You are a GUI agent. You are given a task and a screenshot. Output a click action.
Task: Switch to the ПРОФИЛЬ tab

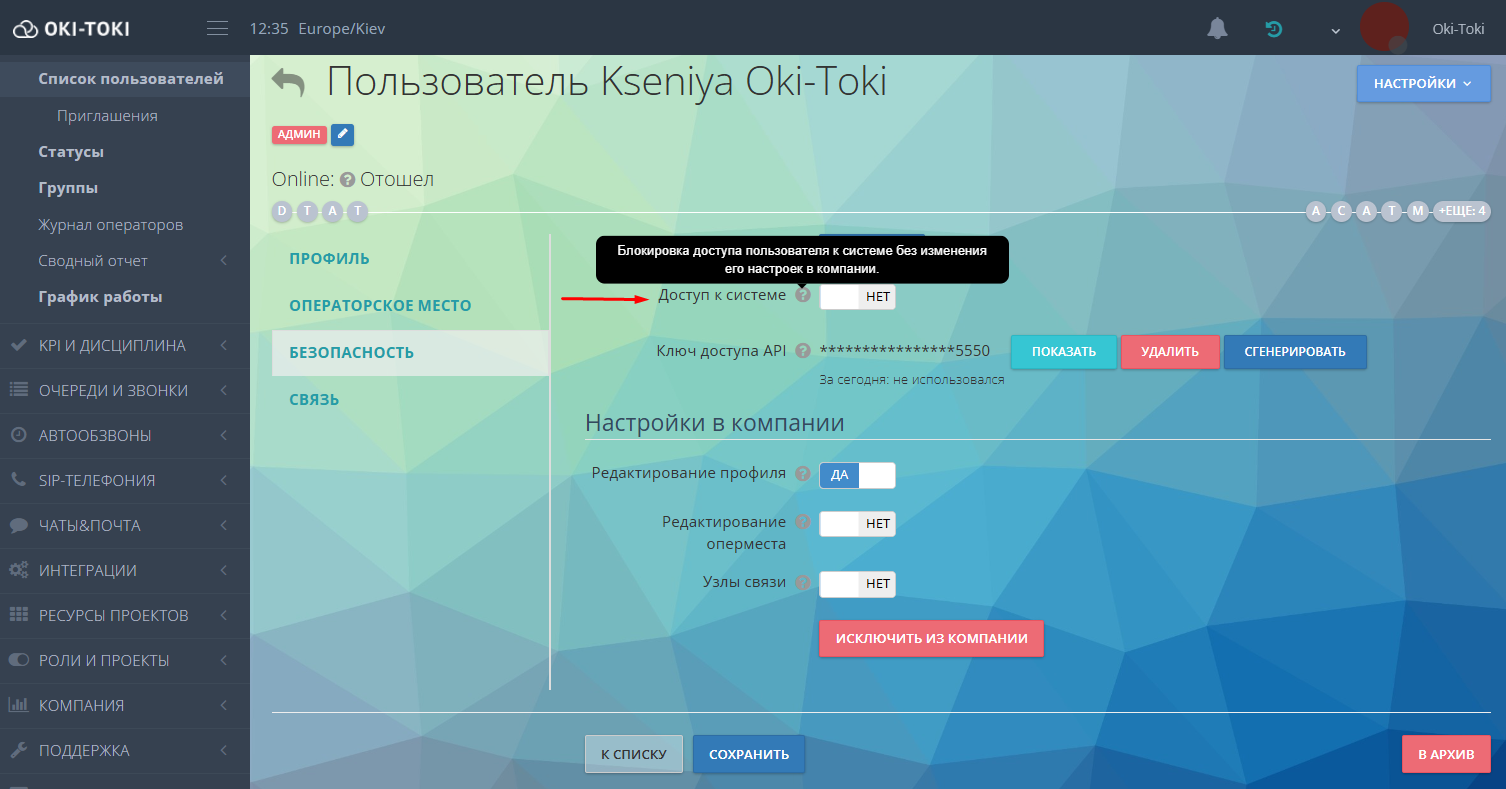411,259
